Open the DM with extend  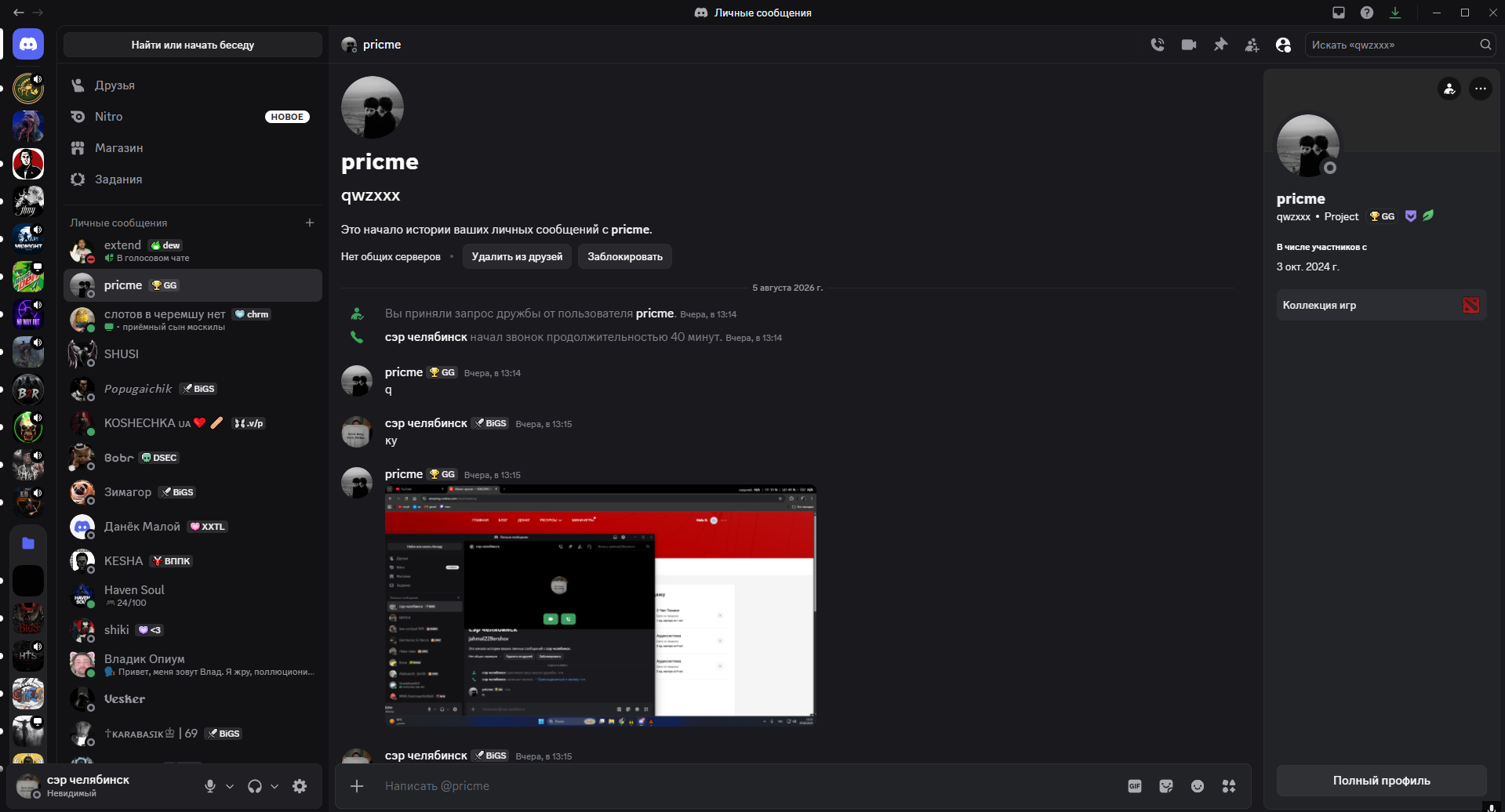(x=193, y=251)
